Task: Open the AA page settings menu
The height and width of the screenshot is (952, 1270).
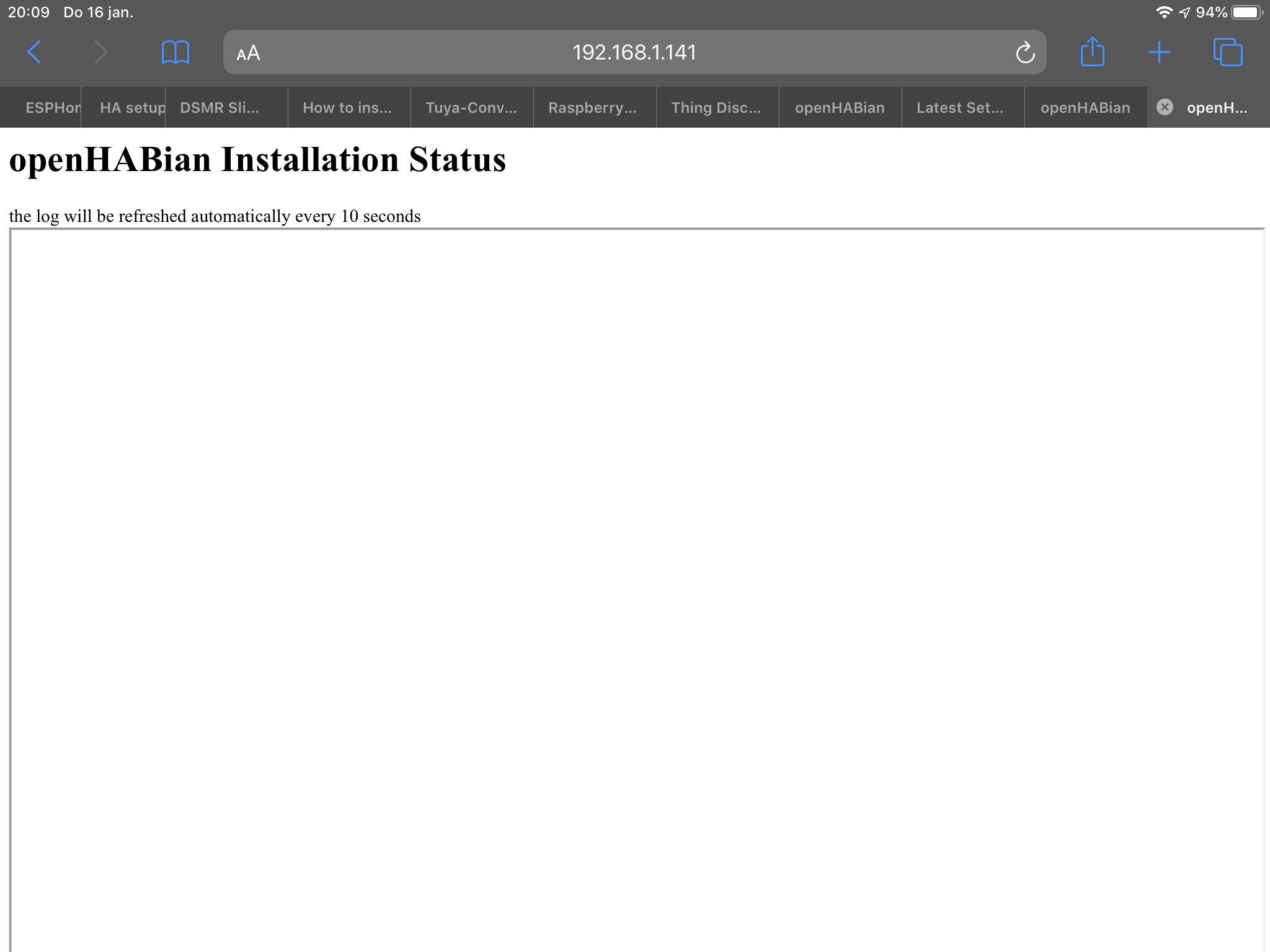Action: point(247,53)
